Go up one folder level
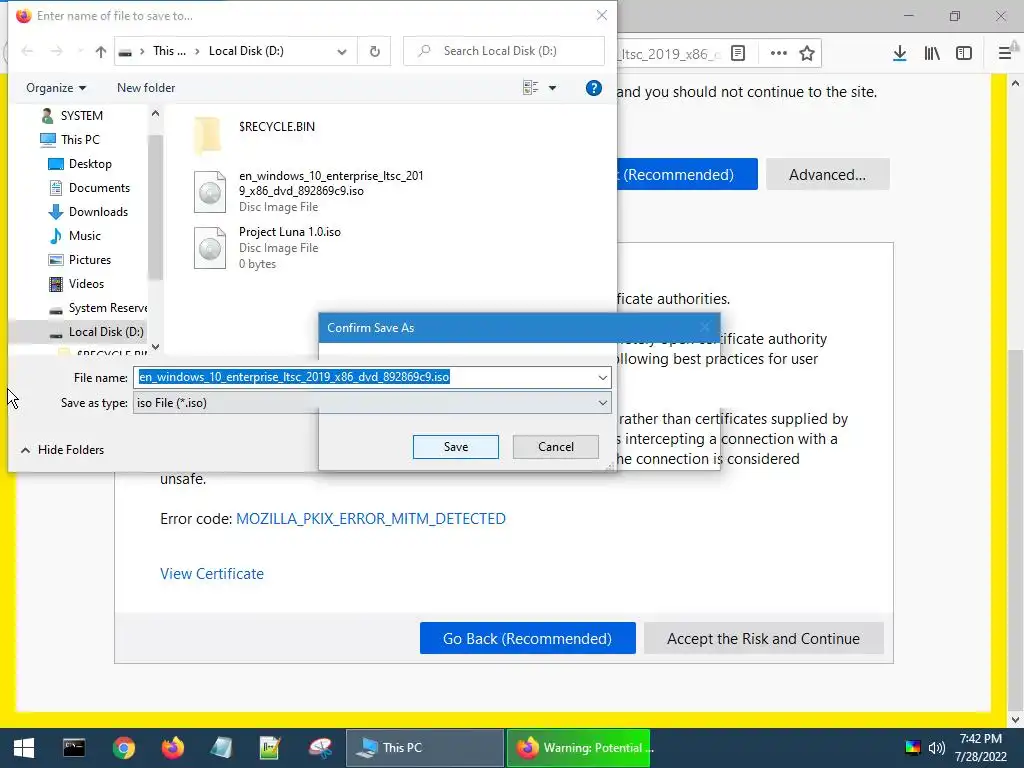Screen dimensions: 1024x768 click(x=101, y=51)
